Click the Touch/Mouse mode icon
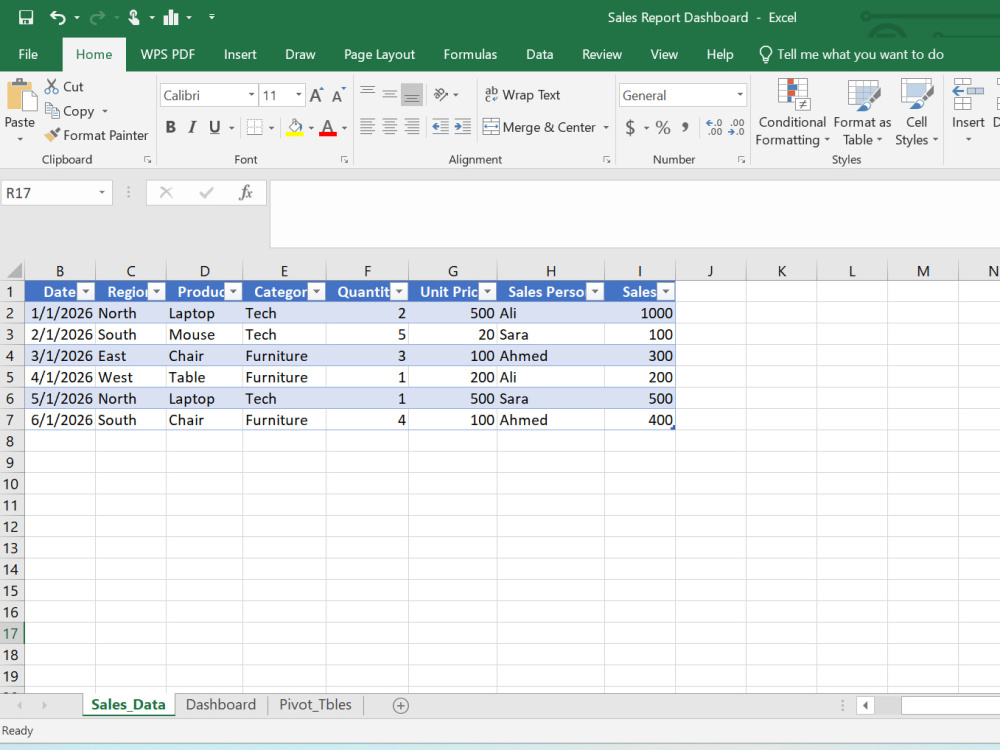 [134, 17]
